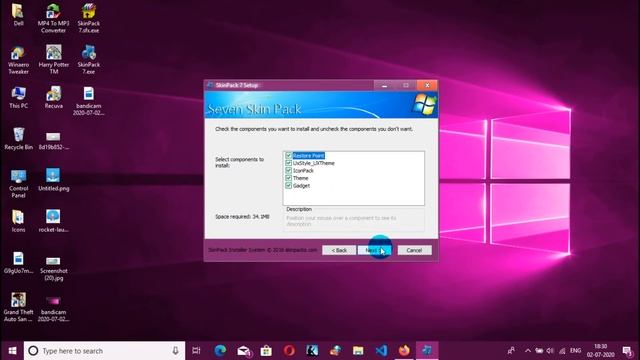Open Recuva desktop shortcut
Viewport: 640px width, 360px height.
[53, 98]
